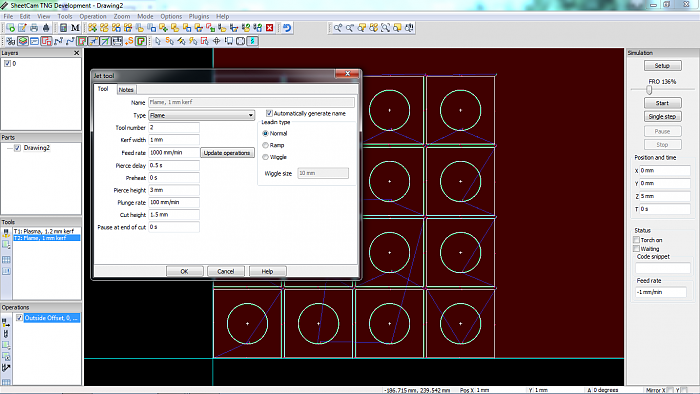This screenshot has width=700, height=394.
Task: Click the Plunge rate input field
Action: (x=174, y=203)
